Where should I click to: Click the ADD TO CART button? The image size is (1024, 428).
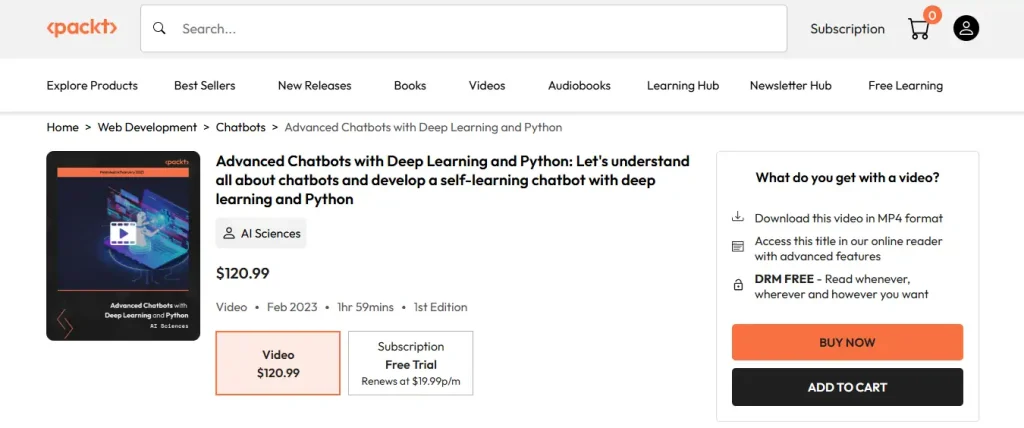click(847, 387)
